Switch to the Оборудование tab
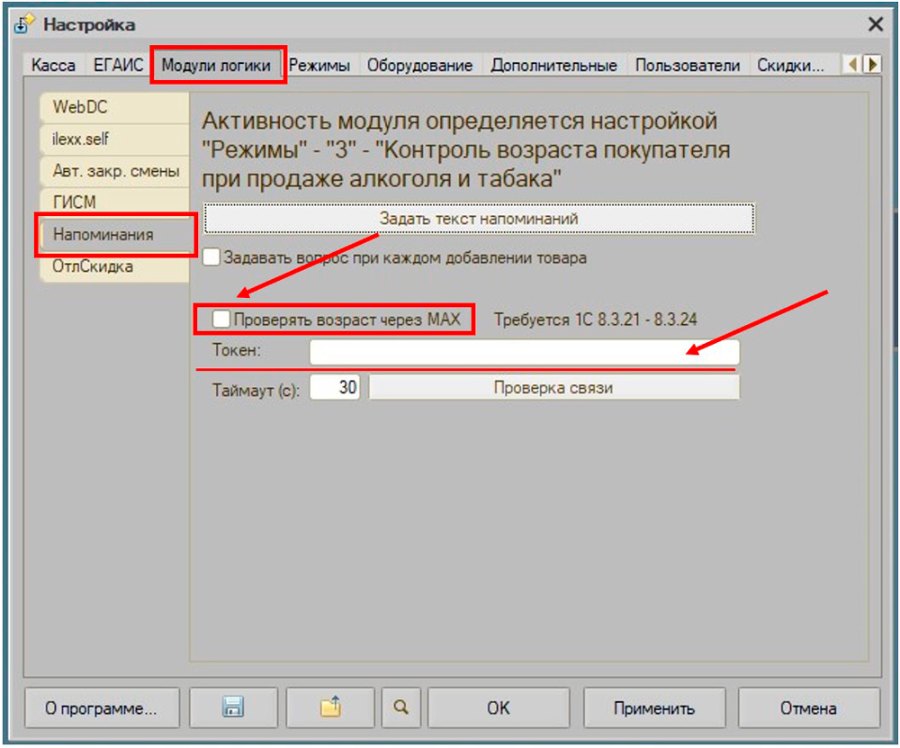 420,65
